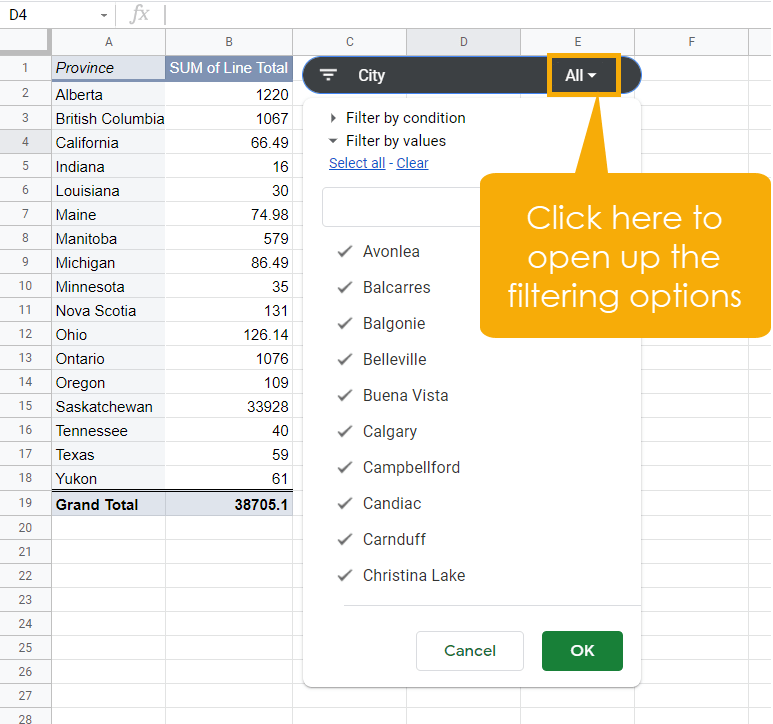Select the Saskatchewan cell

coord(108,407)
